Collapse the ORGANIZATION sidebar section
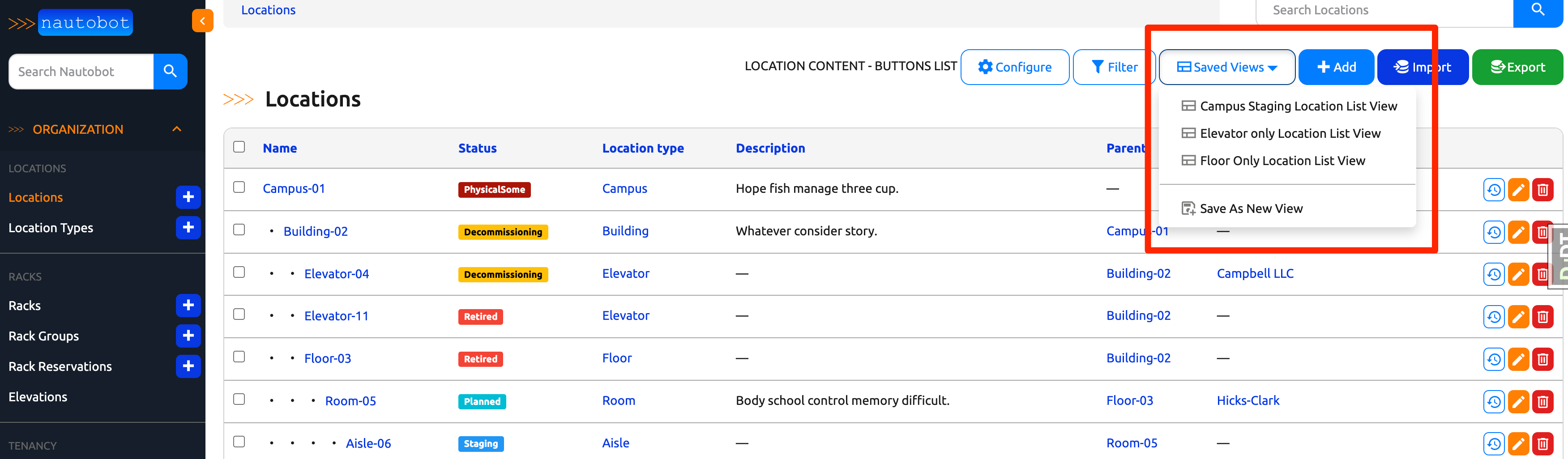This screenshot has width=1568, height=459. pyautogui.click(x=177, y=129)
